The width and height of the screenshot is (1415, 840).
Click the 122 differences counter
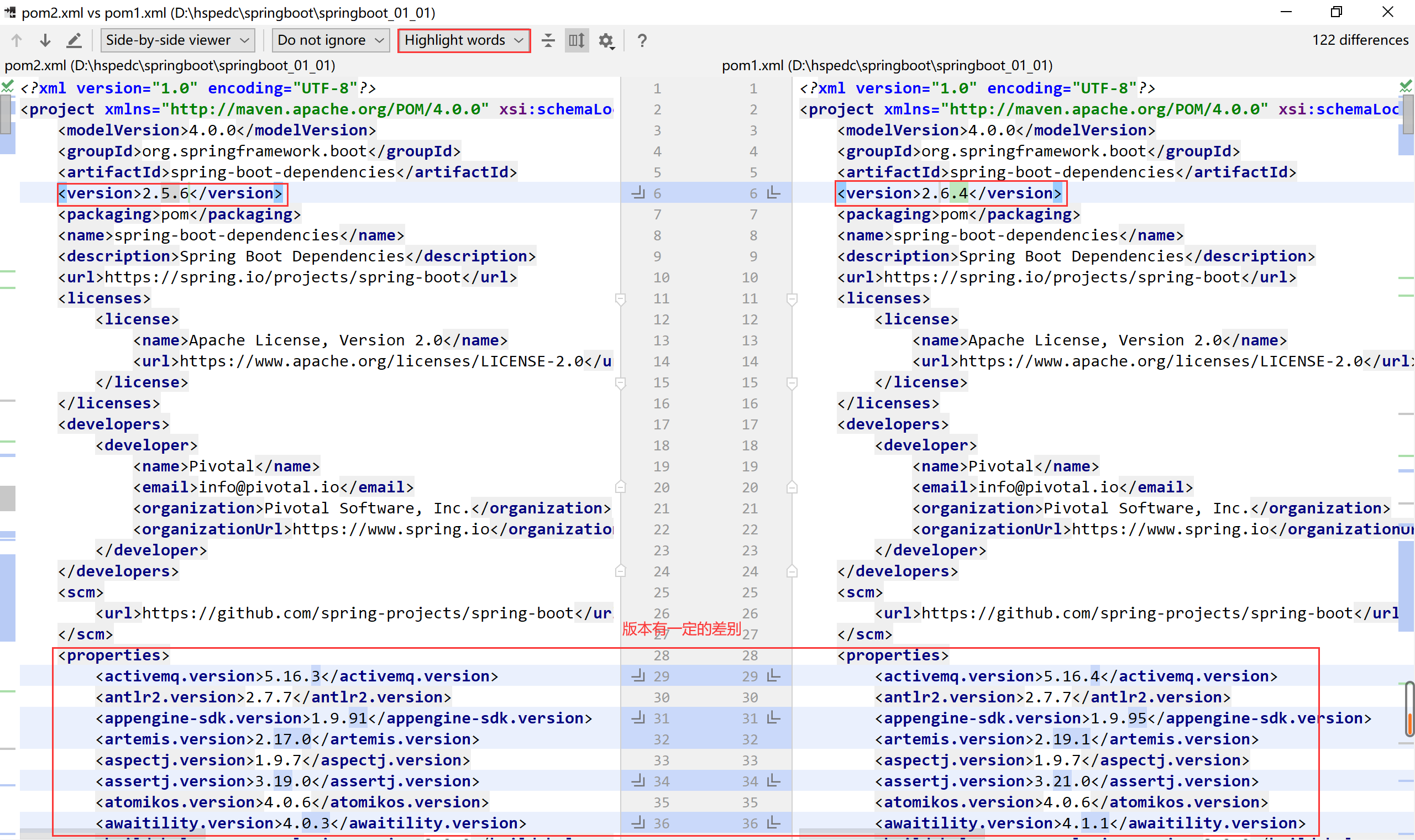click(1360, 40)
